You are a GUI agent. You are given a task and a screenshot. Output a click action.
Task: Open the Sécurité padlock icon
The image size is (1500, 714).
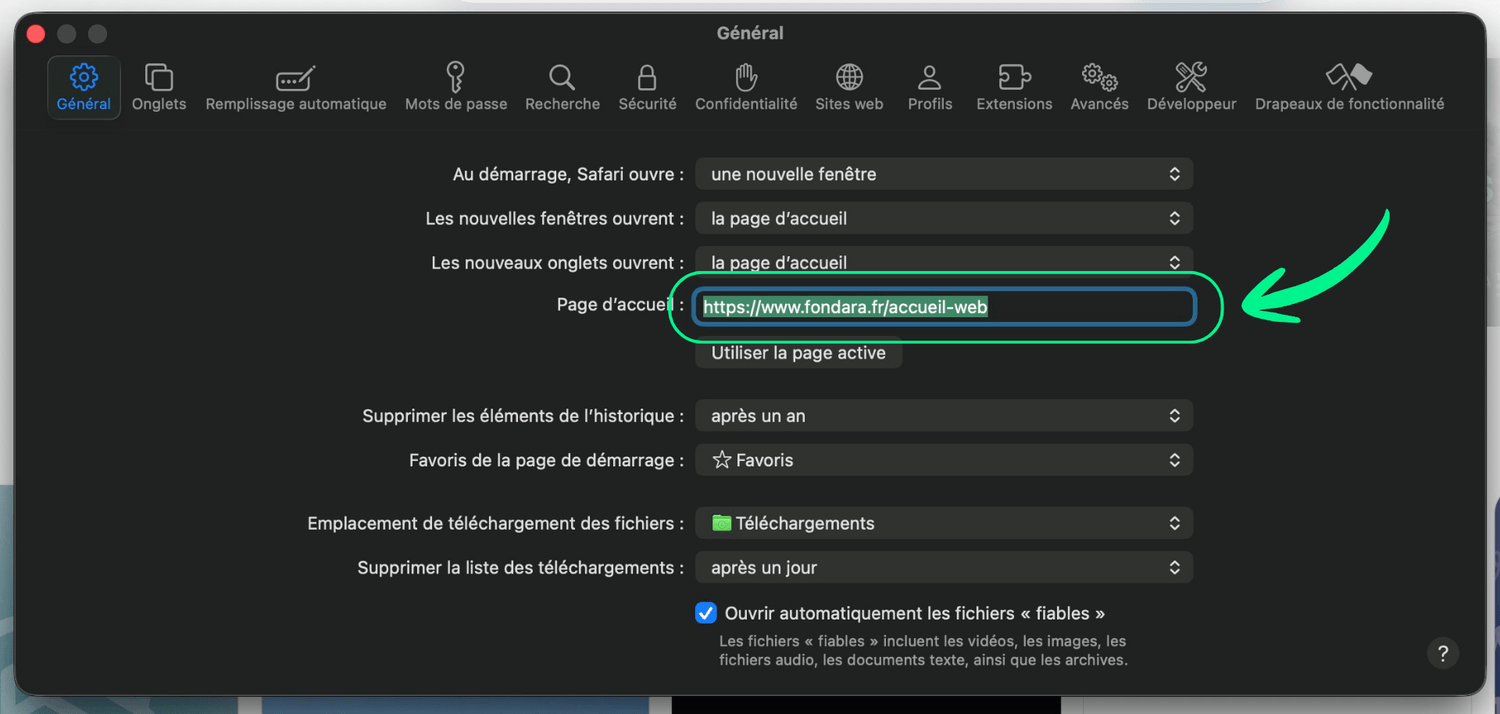(647, 77)
